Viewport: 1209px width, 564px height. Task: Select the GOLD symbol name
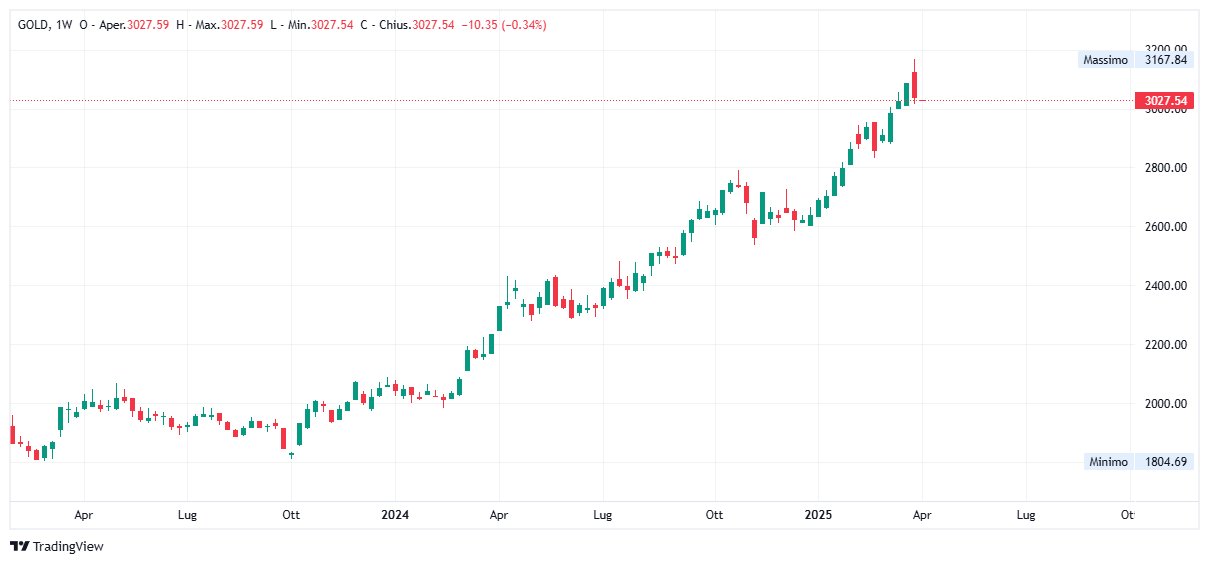(34, 24)
